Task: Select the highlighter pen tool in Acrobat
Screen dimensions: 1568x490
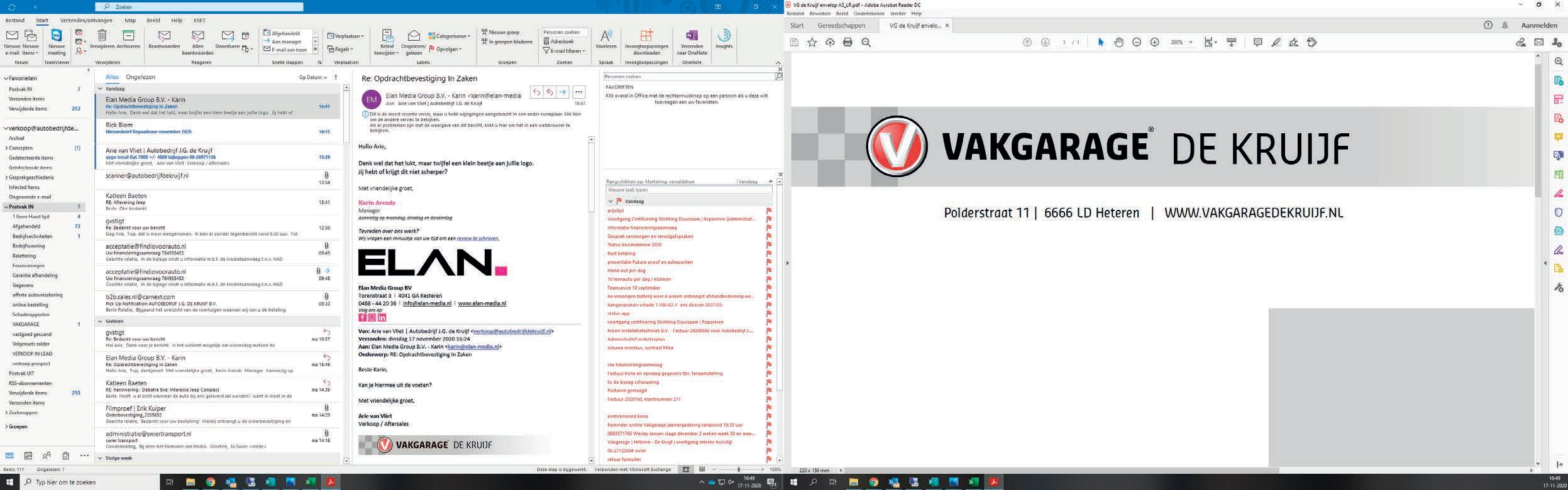Action: (1276, 42)
